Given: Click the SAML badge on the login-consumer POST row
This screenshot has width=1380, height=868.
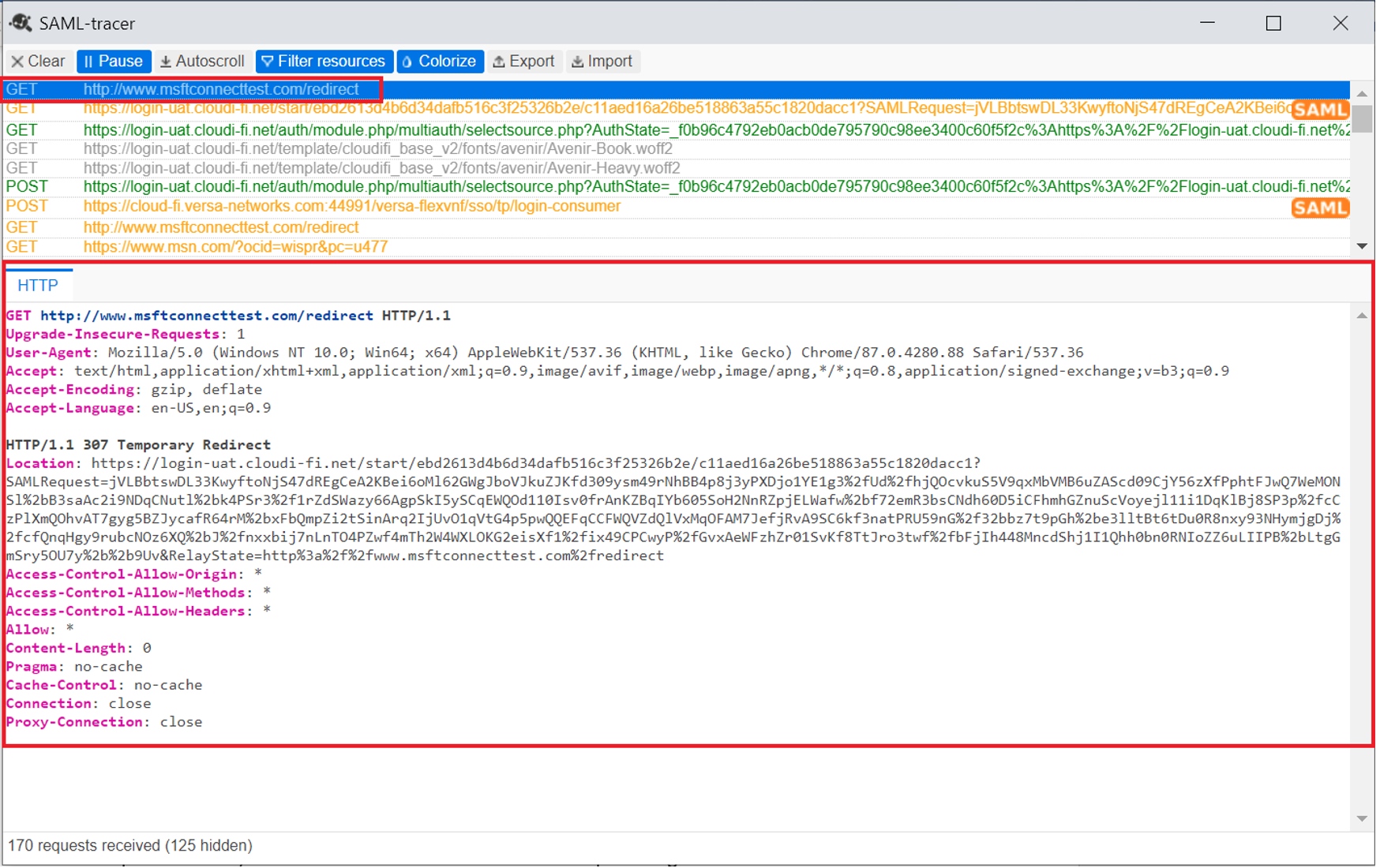Looking at the screenshot, I should [x=1320, y=208].
